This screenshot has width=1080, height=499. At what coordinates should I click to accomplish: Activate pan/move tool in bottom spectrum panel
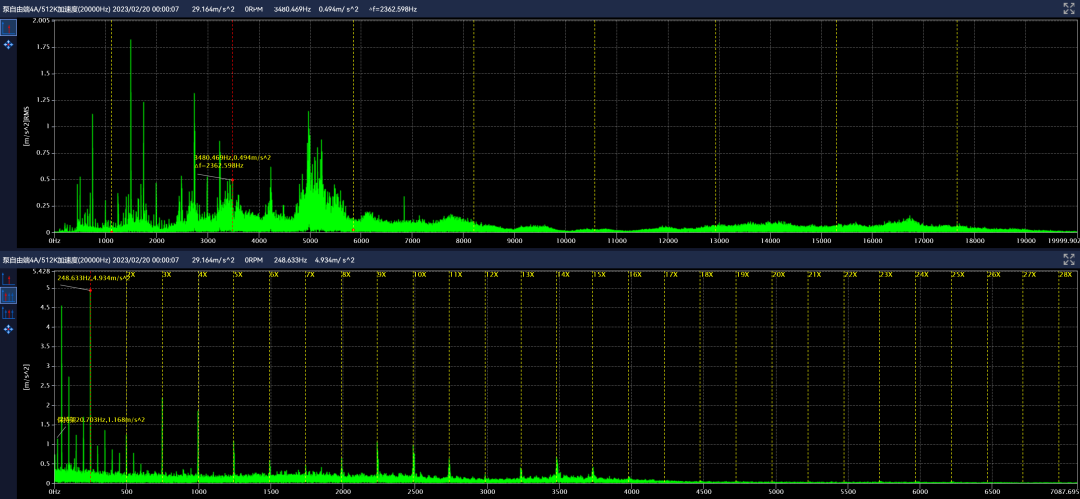pos(8,330)
